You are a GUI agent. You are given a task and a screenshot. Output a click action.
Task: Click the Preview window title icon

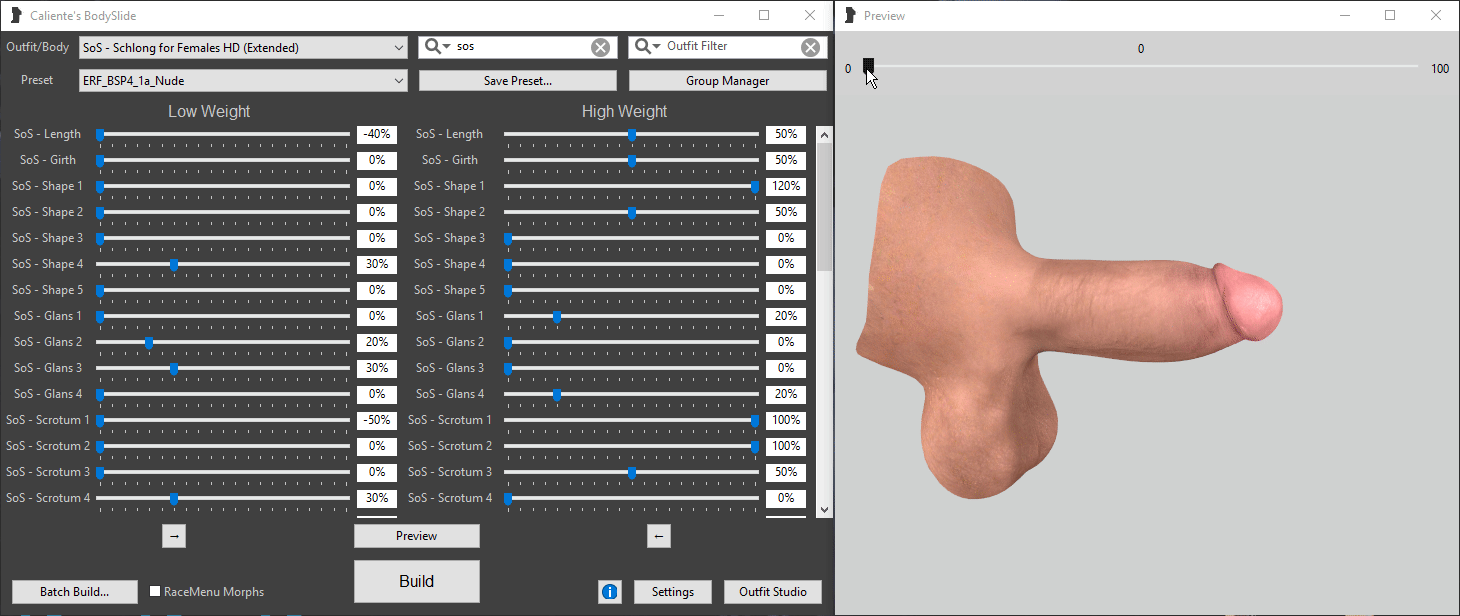tap(851, 15)
